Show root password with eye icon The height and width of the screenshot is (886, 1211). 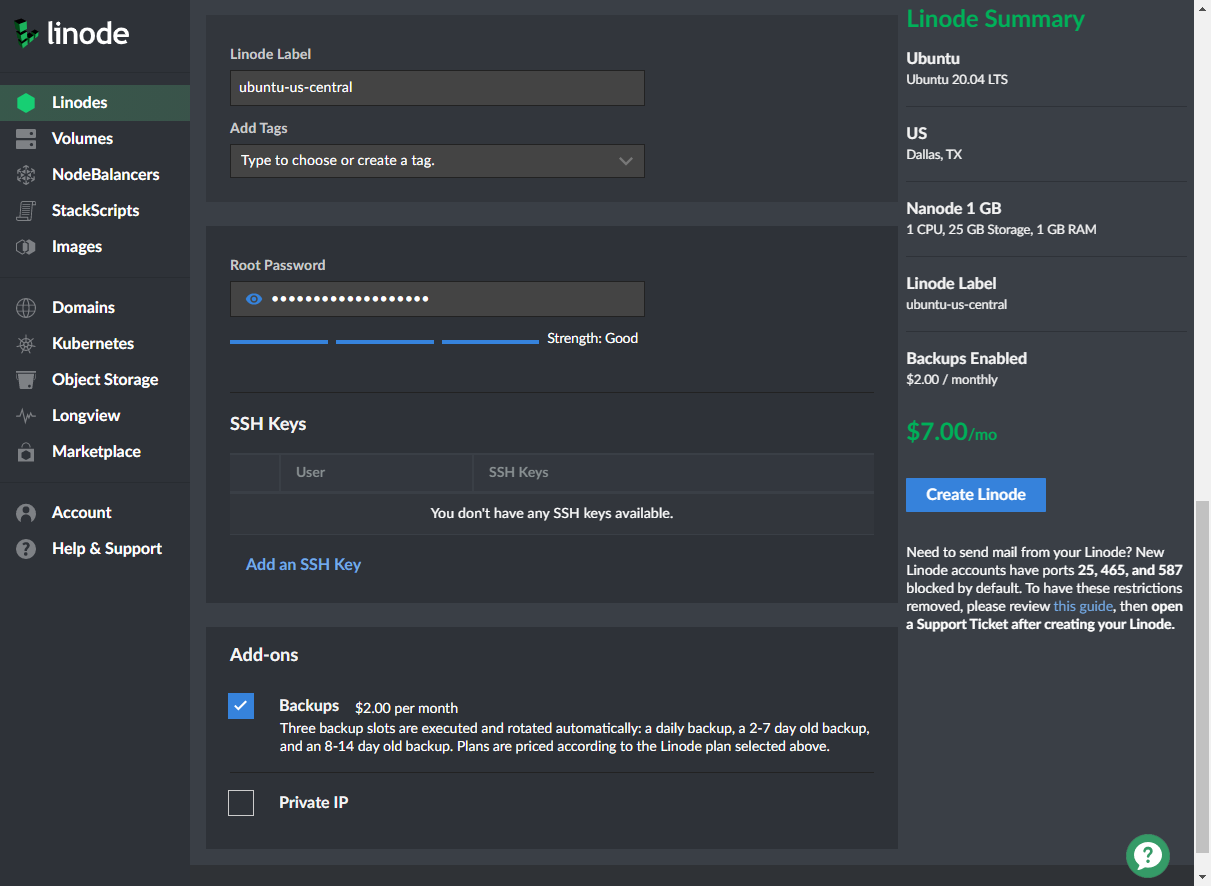(254, 299)
